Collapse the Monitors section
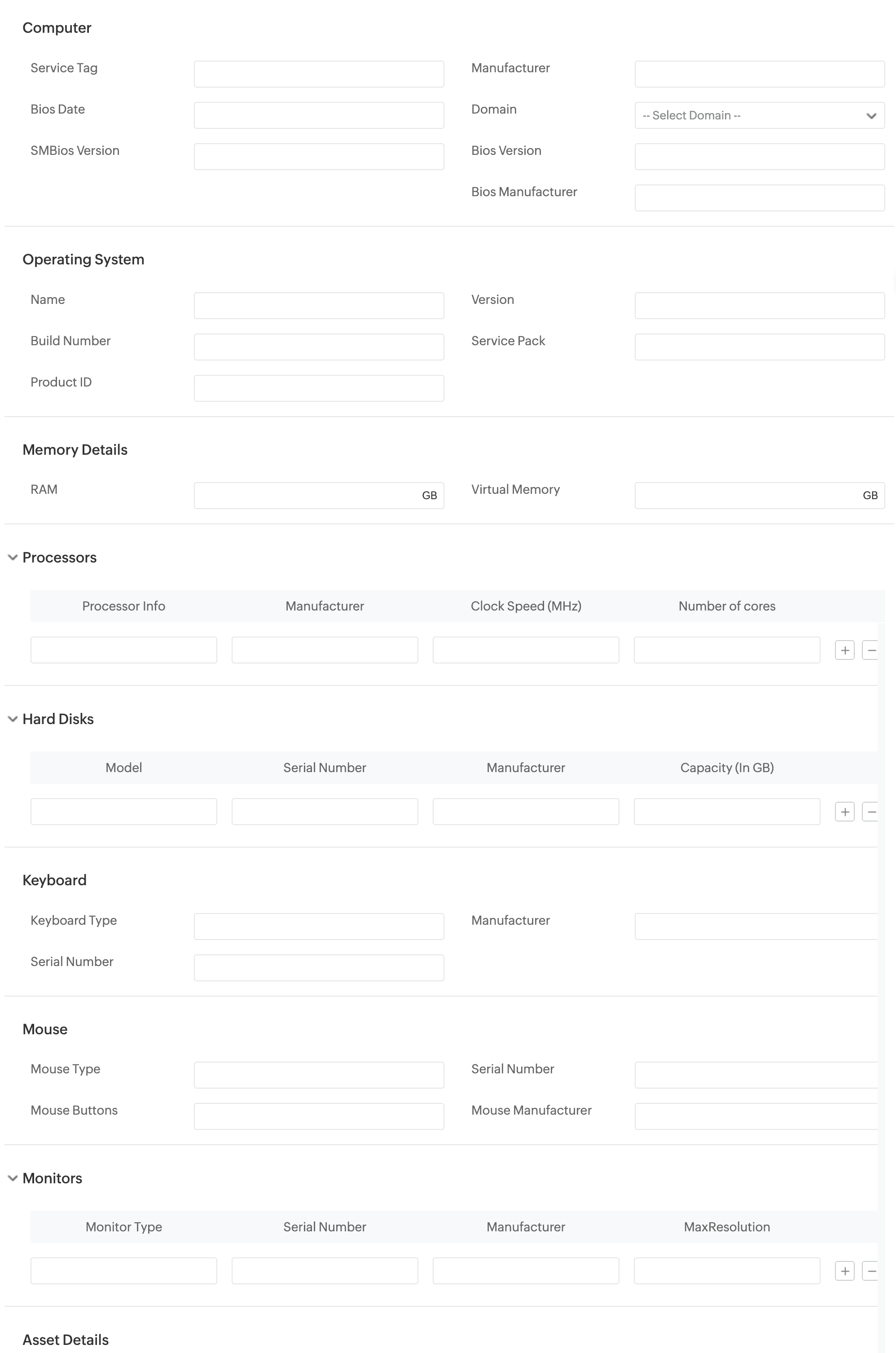Viewport: 896px width, 1353px height. click(x=13, y=1178)
